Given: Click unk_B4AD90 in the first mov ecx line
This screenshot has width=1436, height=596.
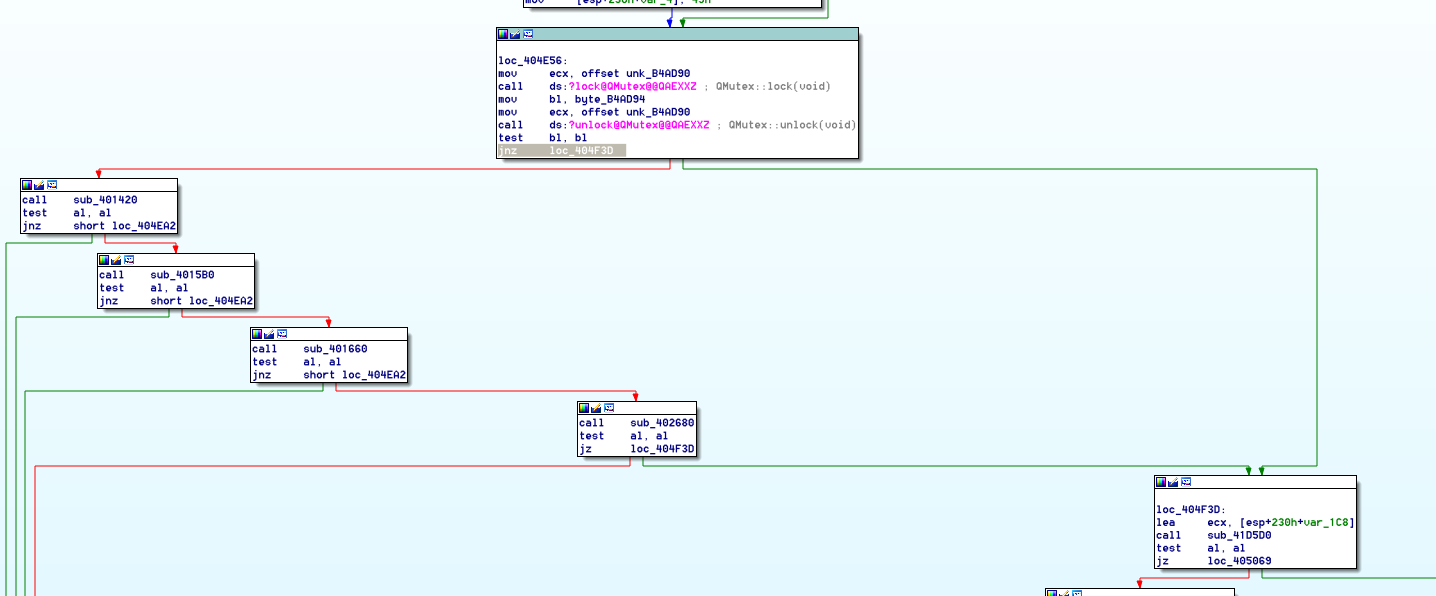Looking at the screenshot, I should 658,74.
